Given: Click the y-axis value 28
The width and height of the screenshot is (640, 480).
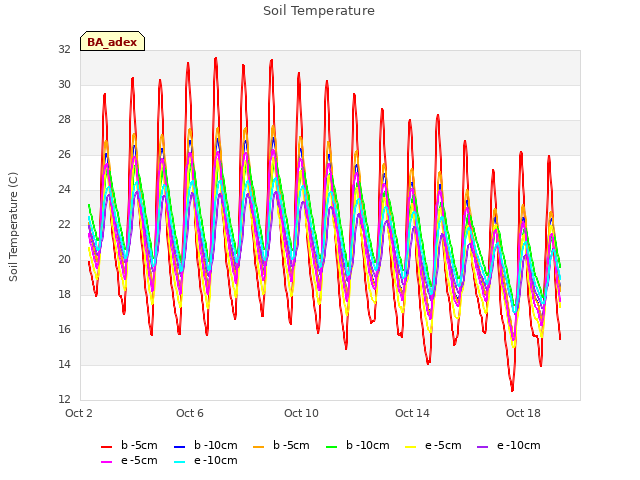Looking at the screenshot, I should click(64, 120).
